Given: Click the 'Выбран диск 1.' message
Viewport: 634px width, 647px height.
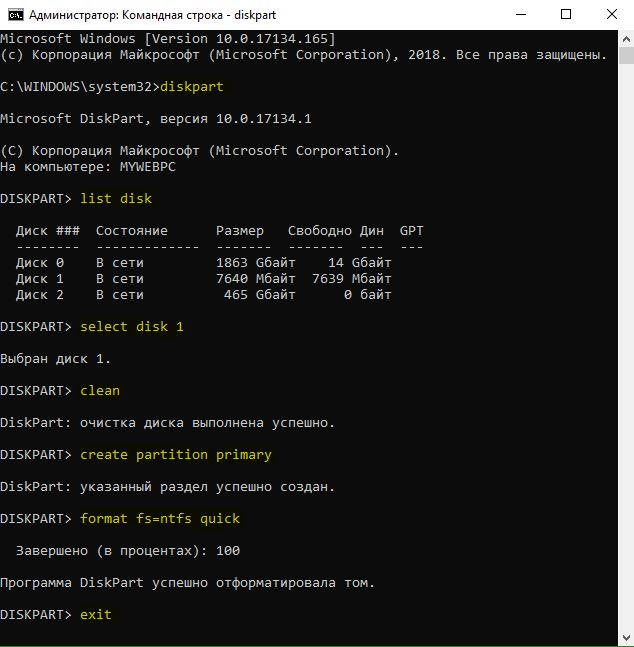Looking at the screenshot, I should click(x=56, y=359).
